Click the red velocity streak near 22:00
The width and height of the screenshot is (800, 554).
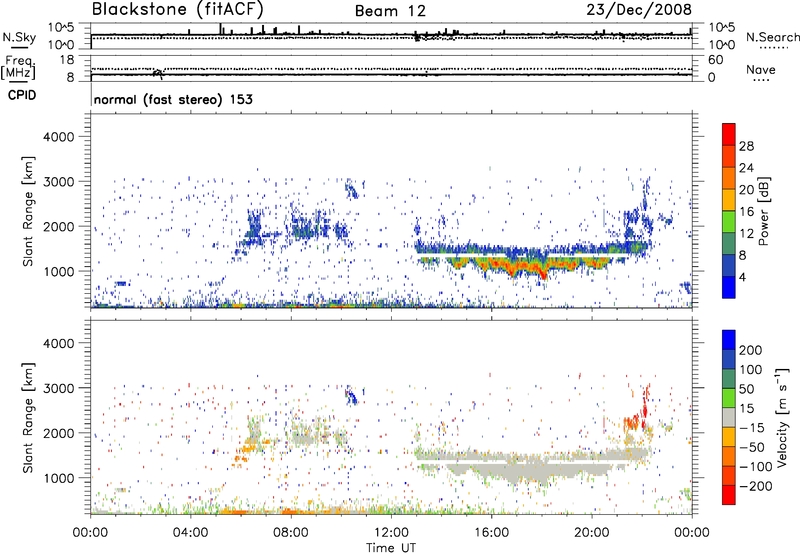click(x=645, y=406)
